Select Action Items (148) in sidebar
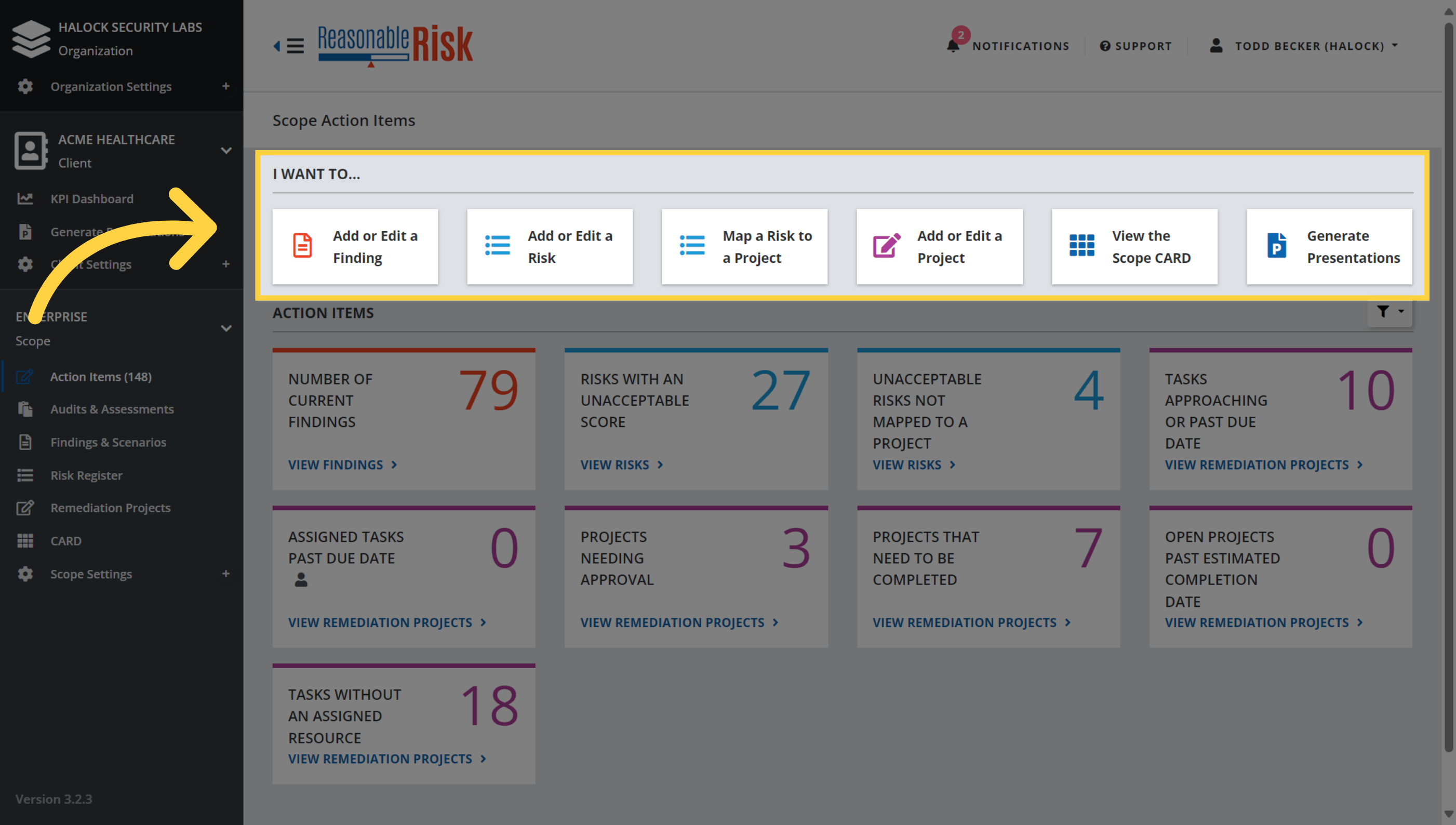1456x825 pixels. tap(101, 376)
